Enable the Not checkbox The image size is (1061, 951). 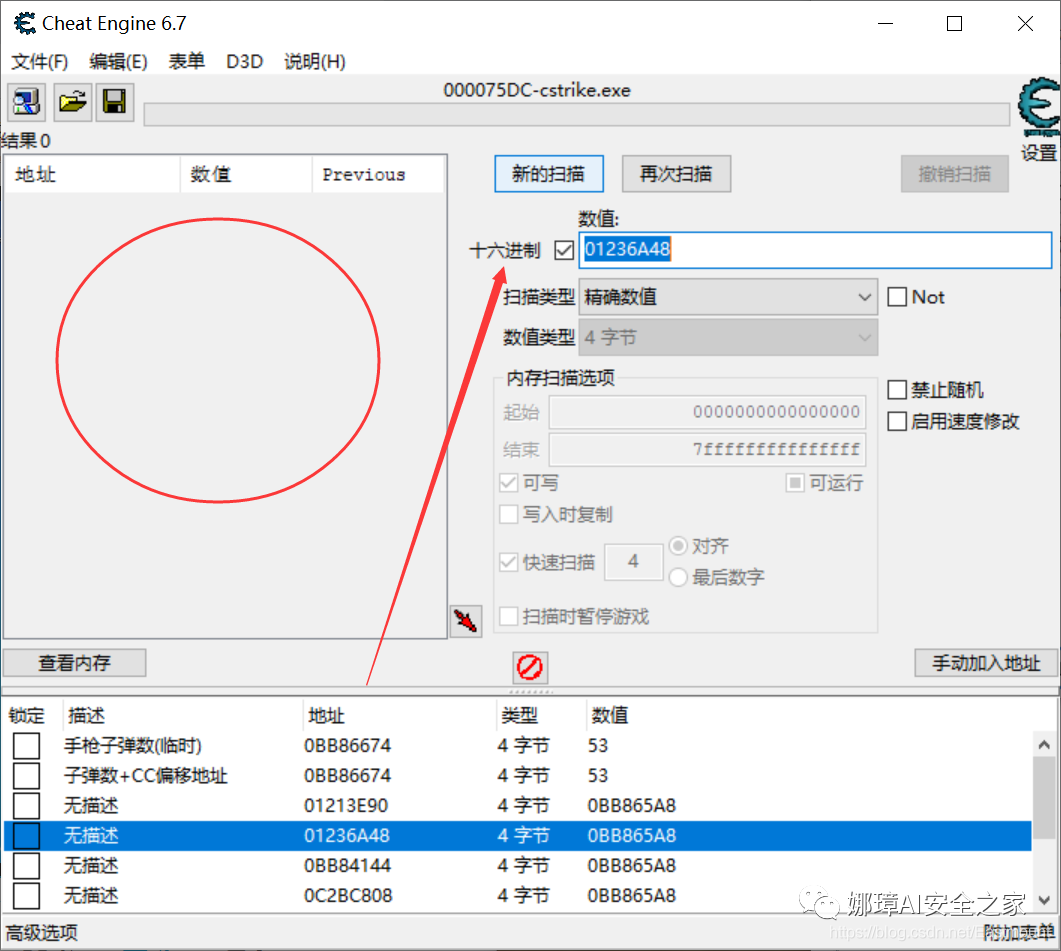coord(897,296)
